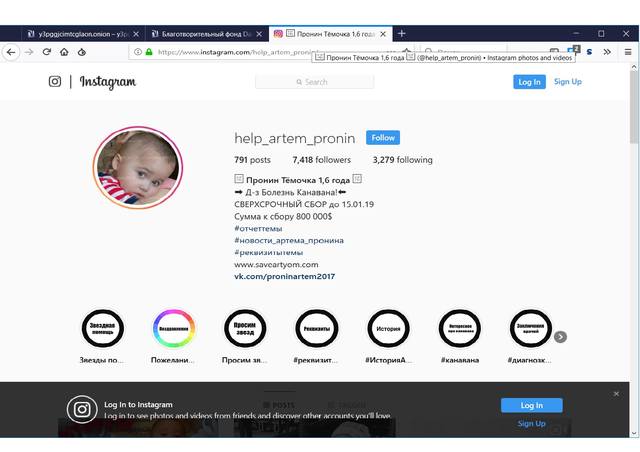640x452 pixels.
Task: Open the #отчеттемы hashtag
Action: point(258,228)
